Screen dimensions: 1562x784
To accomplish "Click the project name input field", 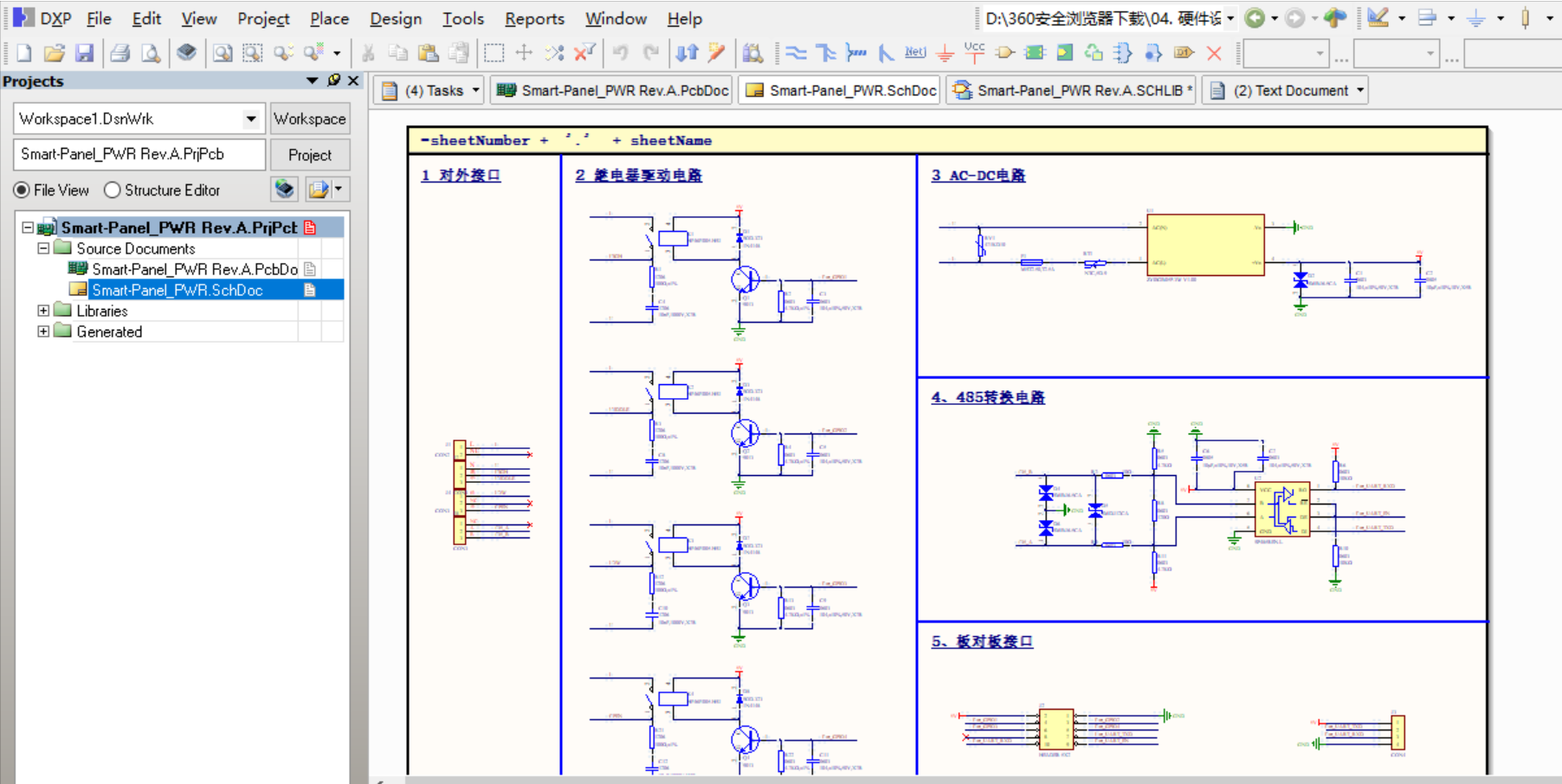I will pyautogui.click(x=139, y=154).
